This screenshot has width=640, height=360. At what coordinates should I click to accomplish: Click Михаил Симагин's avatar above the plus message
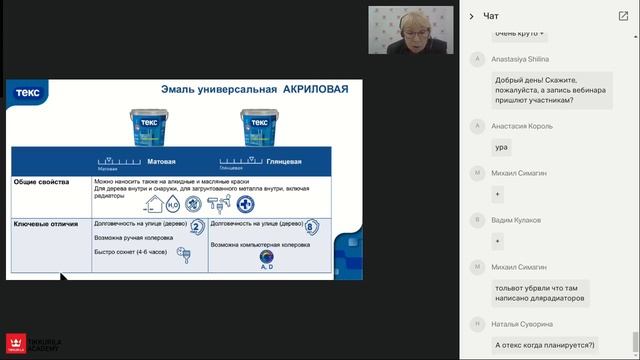coord(478,173)
